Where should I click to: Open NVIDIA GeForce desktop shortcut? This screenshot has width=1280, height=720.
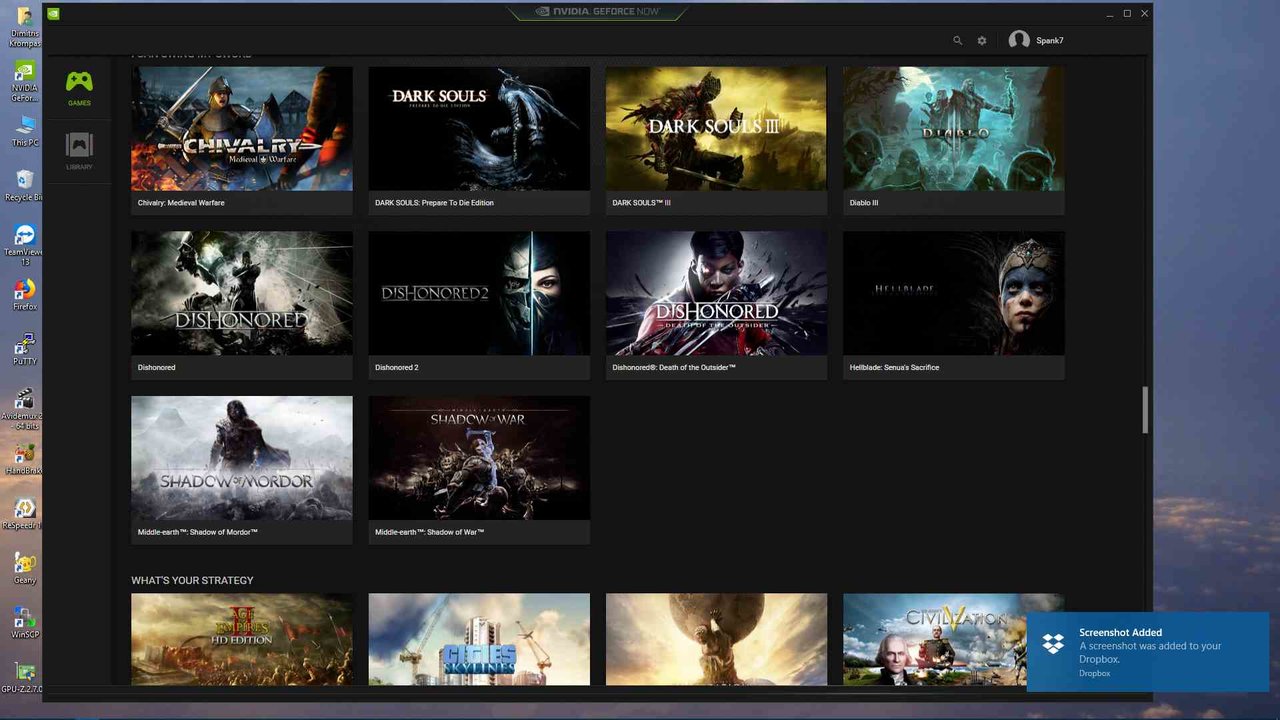point(24,81)
